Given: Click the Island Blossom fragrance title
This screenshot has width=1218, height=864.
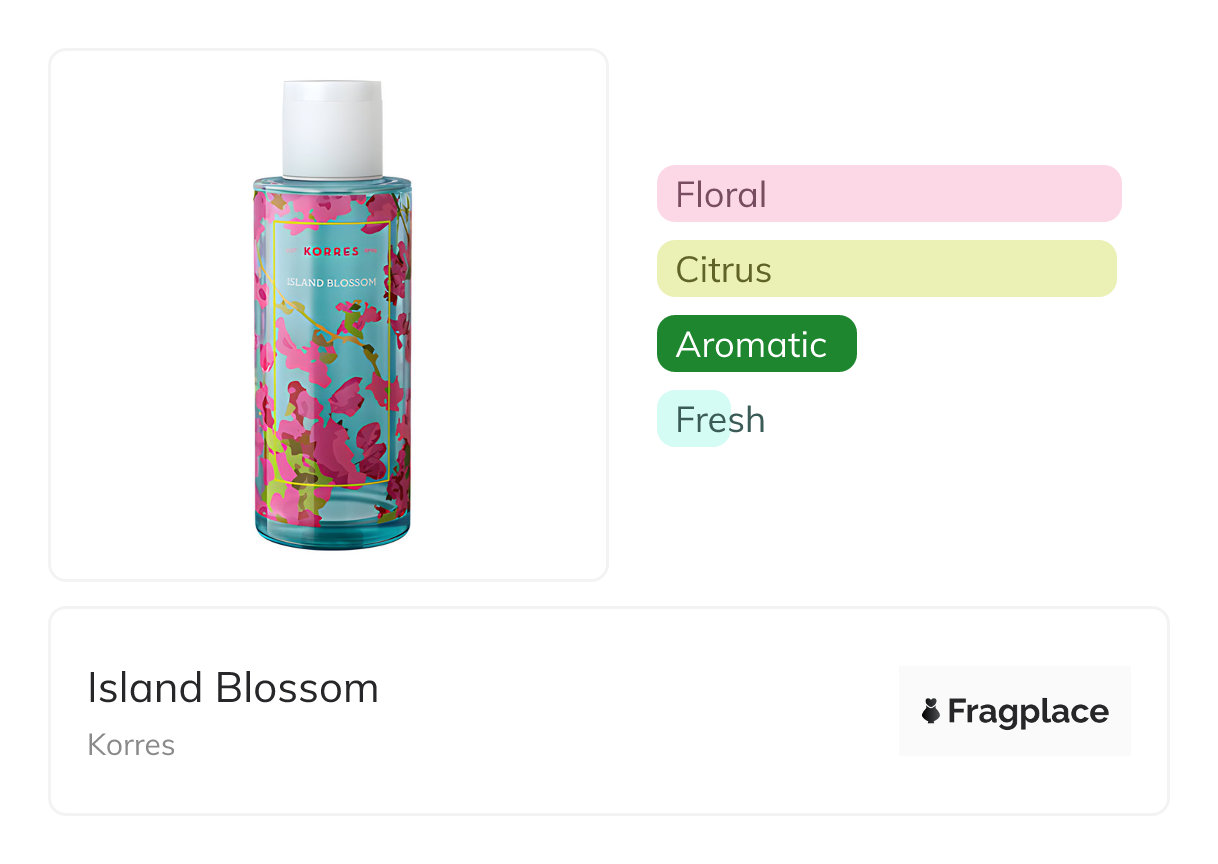Looking at the screenshot, I should (233, 688).
